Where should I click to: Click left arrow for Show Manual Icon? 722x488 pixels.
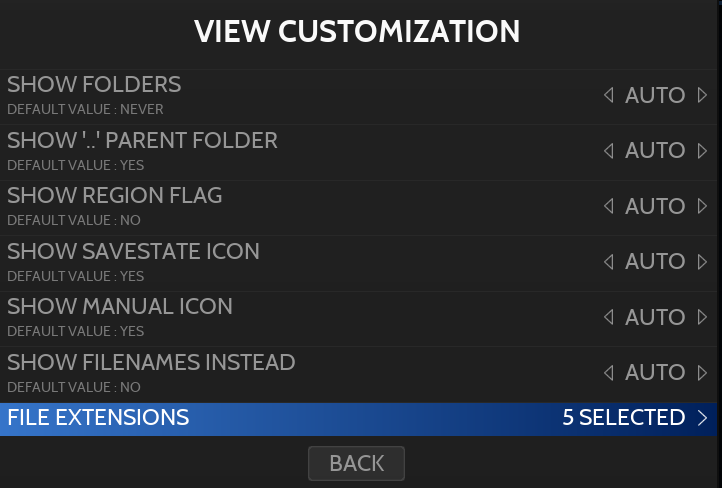coord(608,318)
